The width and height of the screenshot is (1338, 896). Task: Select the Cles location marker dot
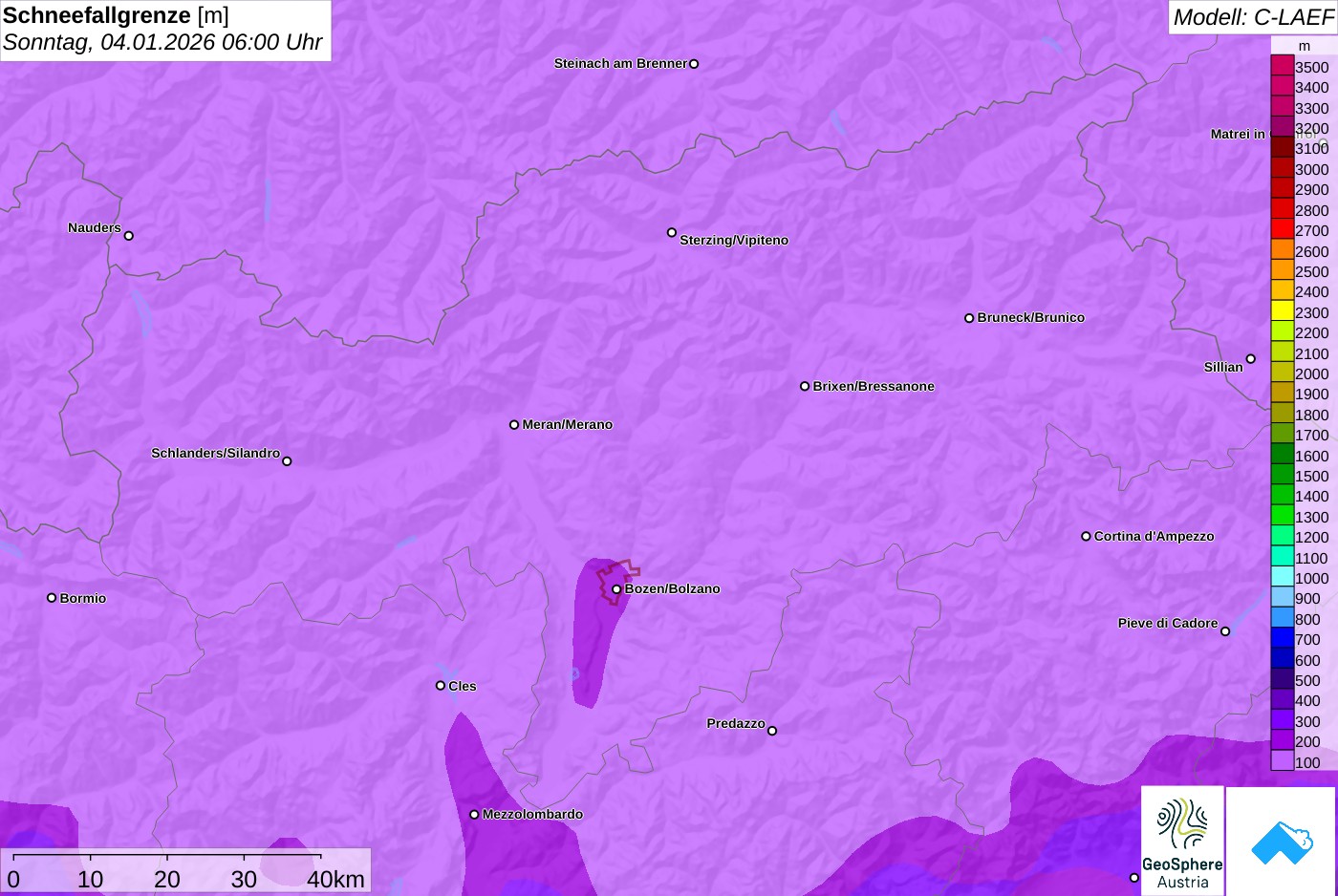(441, 686)
